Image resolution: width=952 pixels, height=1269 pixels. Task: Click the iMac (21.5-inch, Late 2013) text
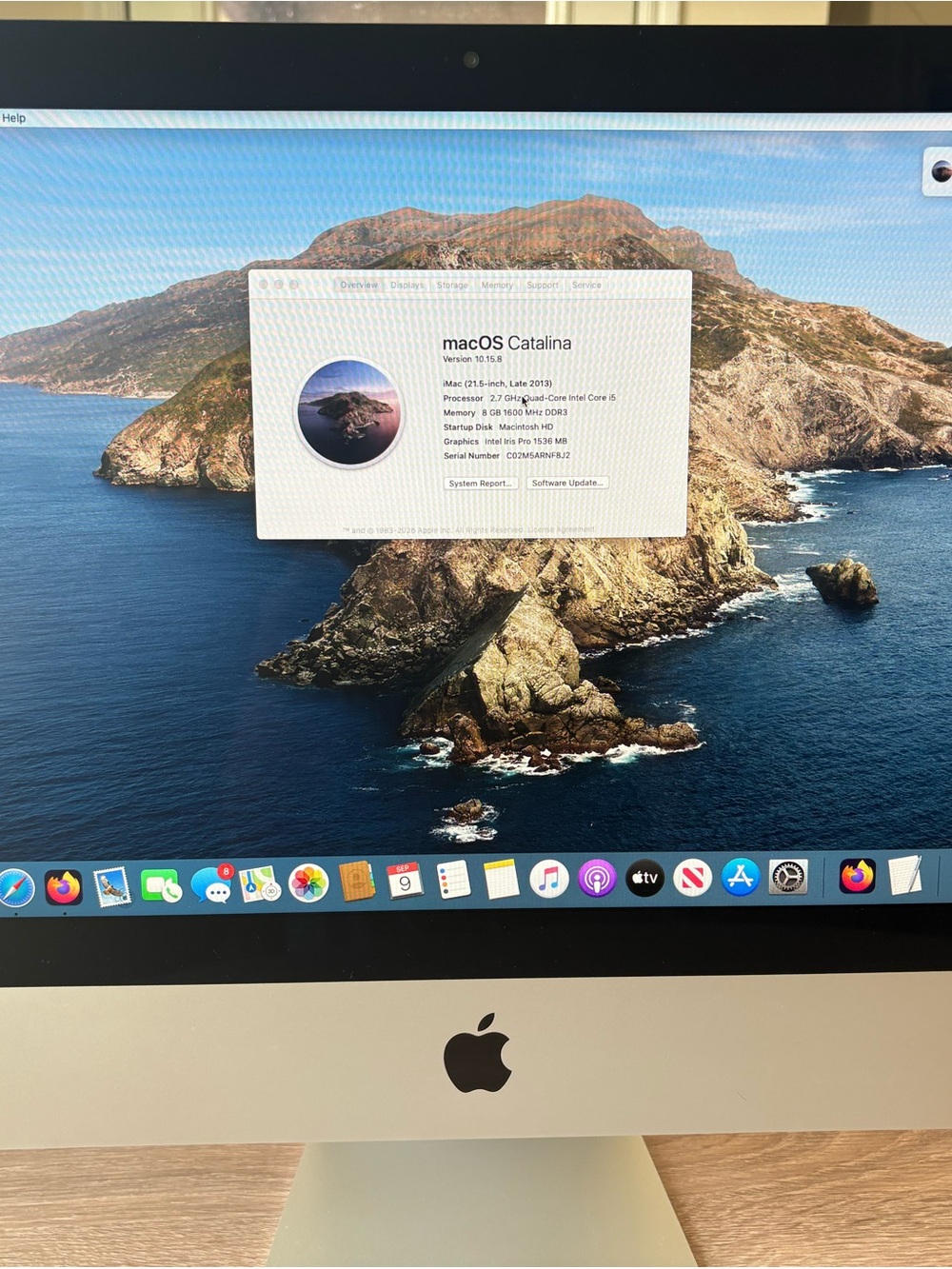click(497, 384)
